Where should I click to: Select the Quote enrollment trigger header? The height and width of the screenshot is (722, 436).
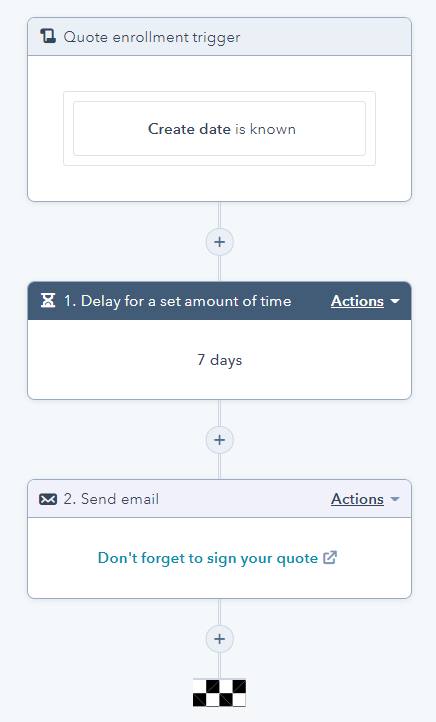pos(220,37)
